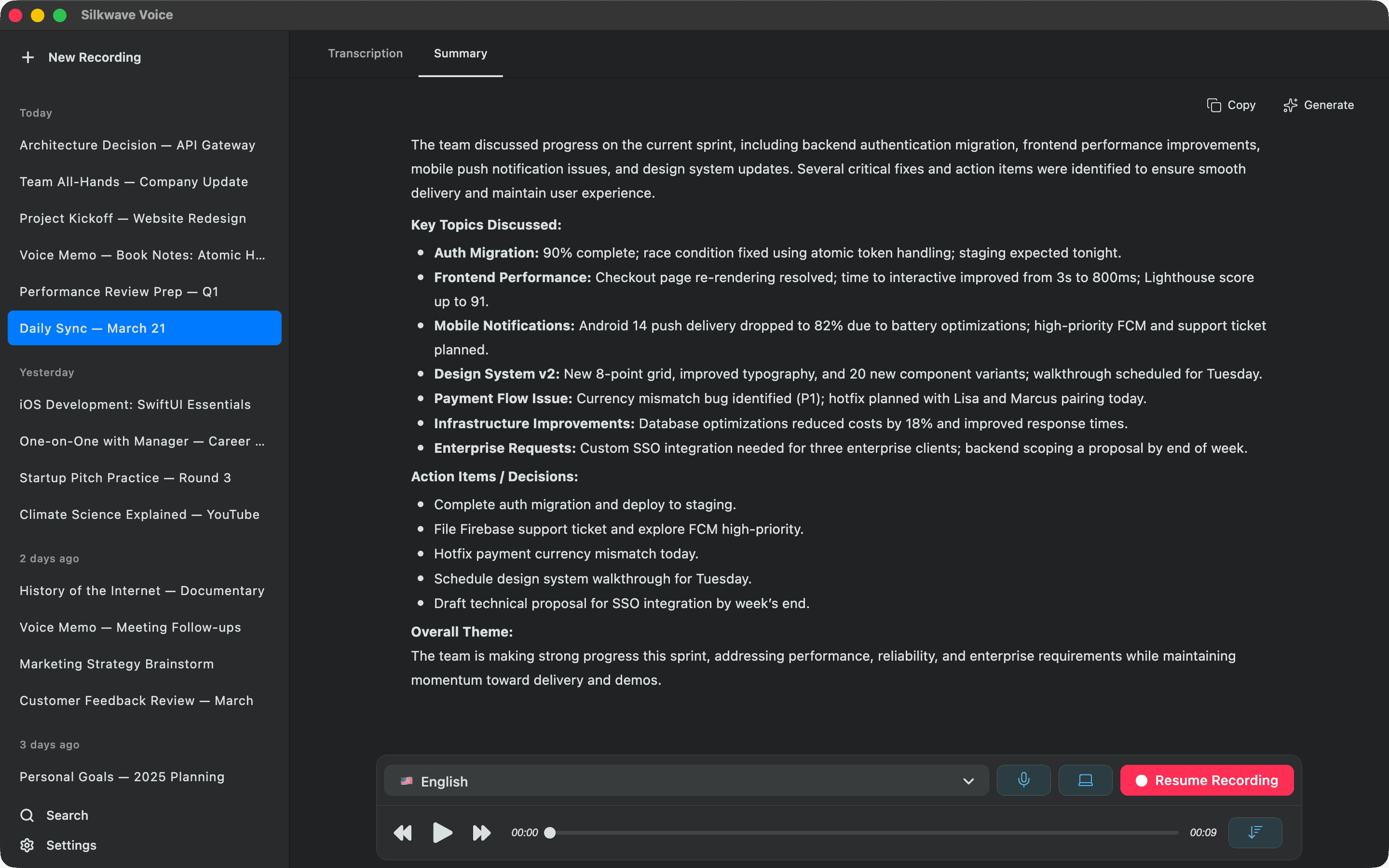Select the system audio capture icon

click(x=1084, y=780)
